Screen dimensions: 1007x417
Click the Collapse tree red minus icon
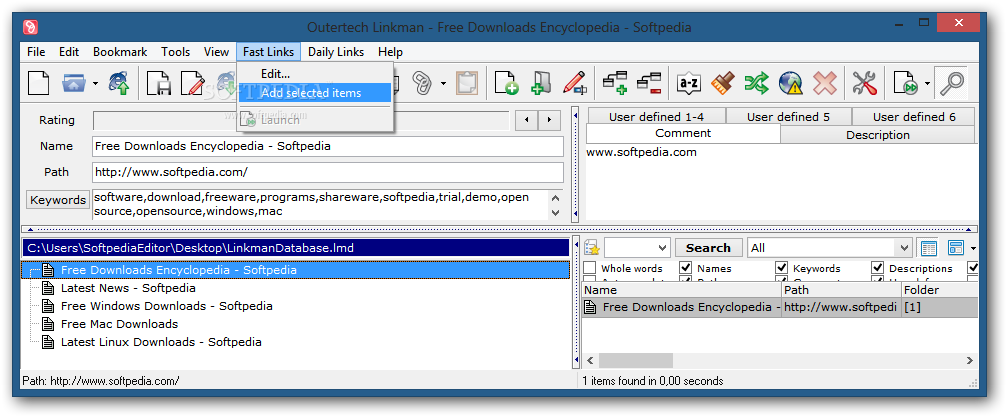[649, 83]
